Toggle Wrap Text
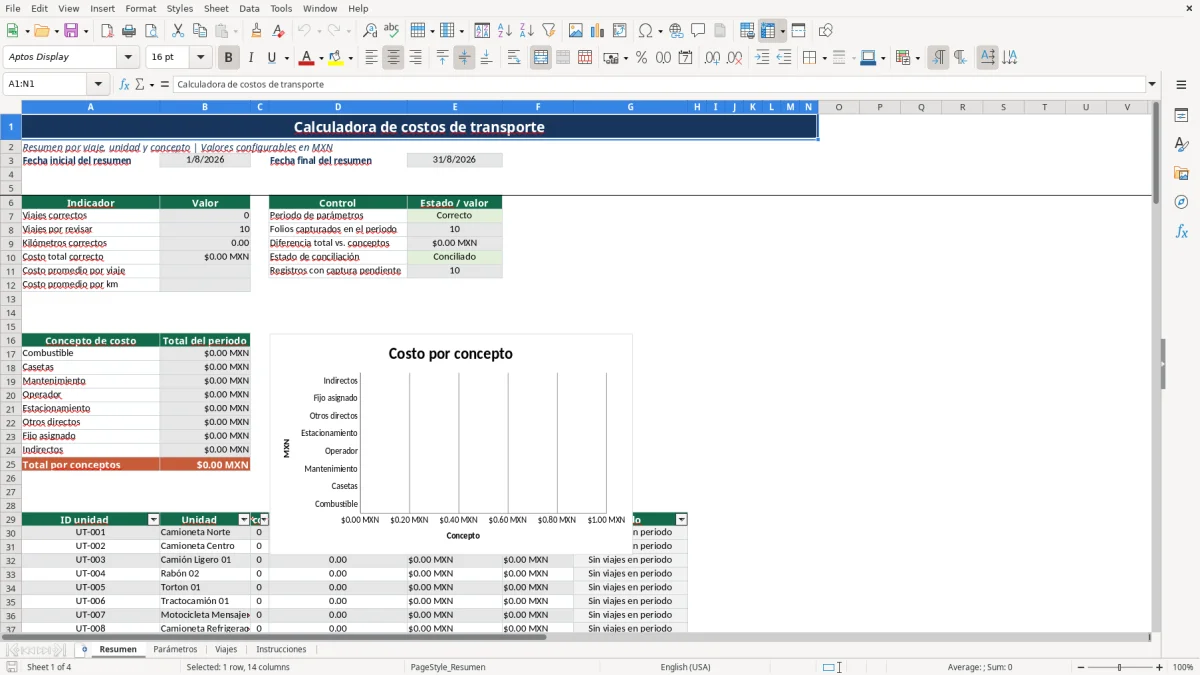This screenshot has height=675, width=1200. coord(514,58)
